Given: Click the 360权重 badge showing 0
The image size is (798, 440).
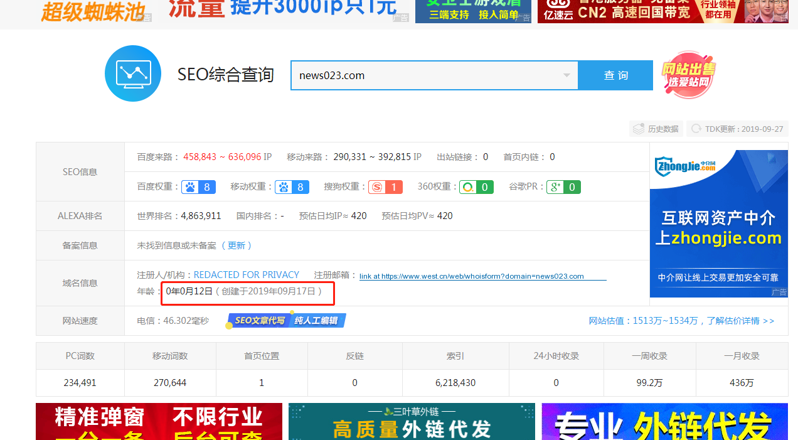Looking at the screenshot, I should point(476,187).
